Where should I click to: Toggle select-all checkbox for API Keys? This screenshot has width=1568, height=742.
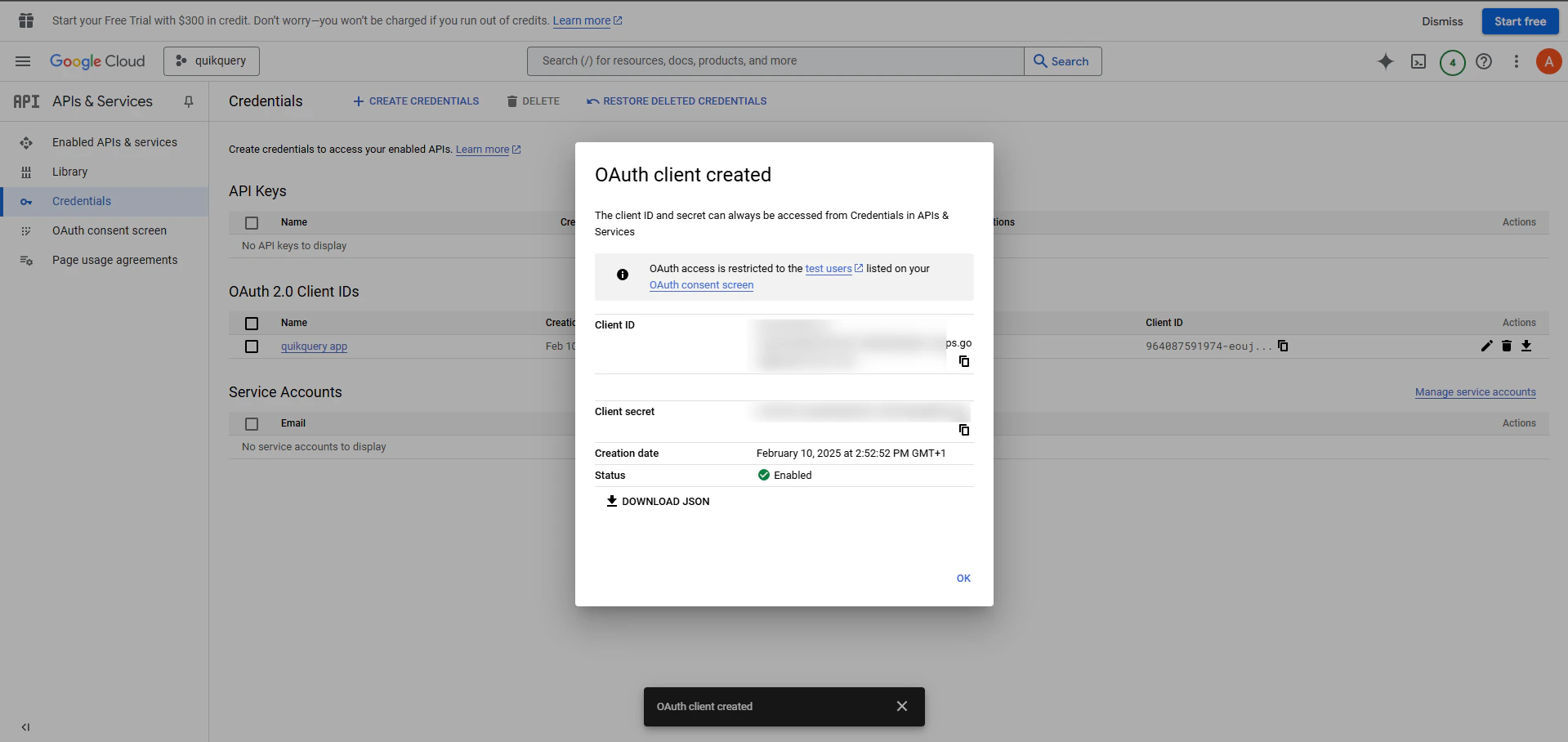point(252,223)
